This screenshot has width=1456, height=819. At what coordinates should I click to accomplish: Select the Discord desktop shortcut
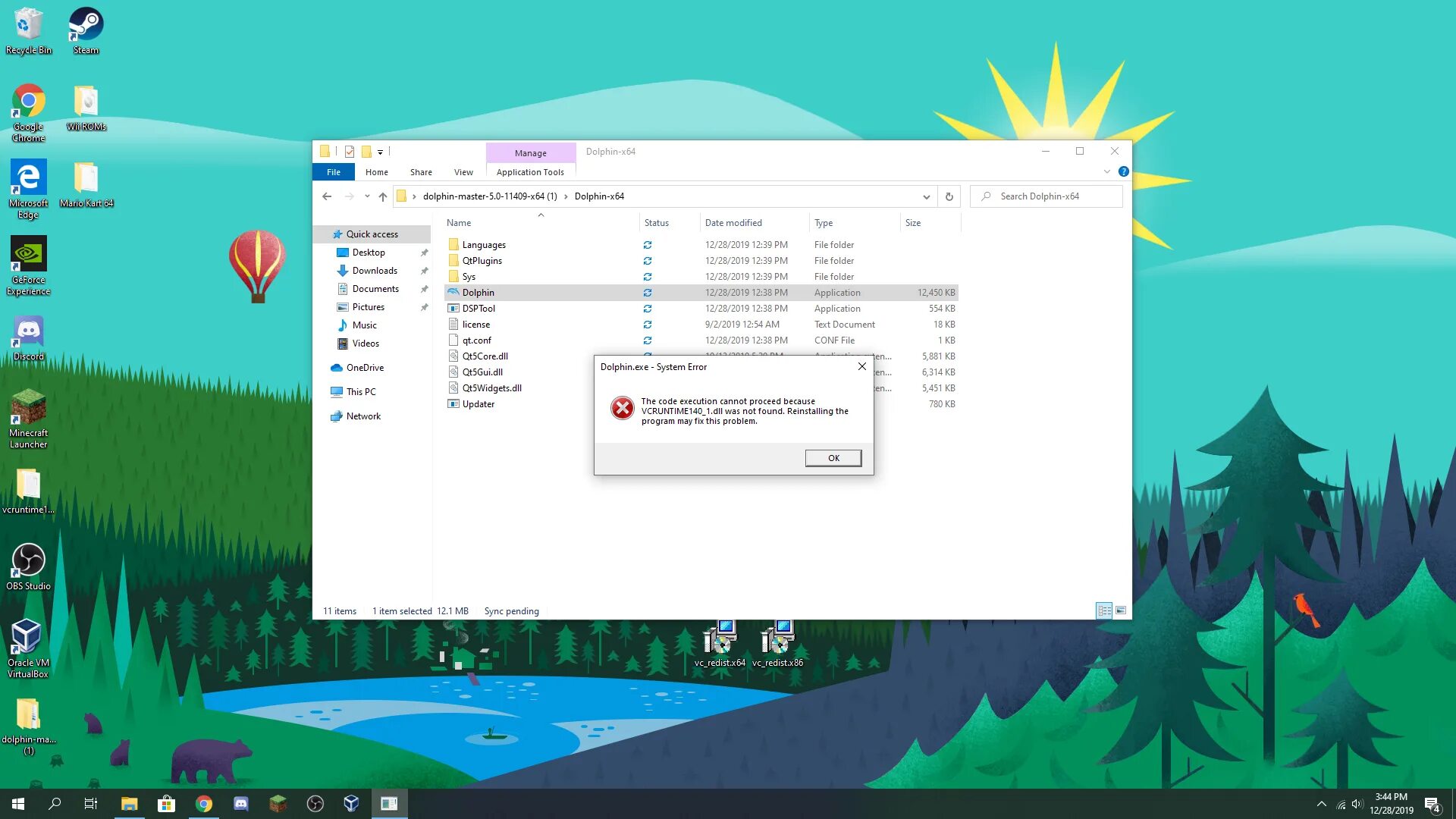pyautogui.click(x=28, y=337)
